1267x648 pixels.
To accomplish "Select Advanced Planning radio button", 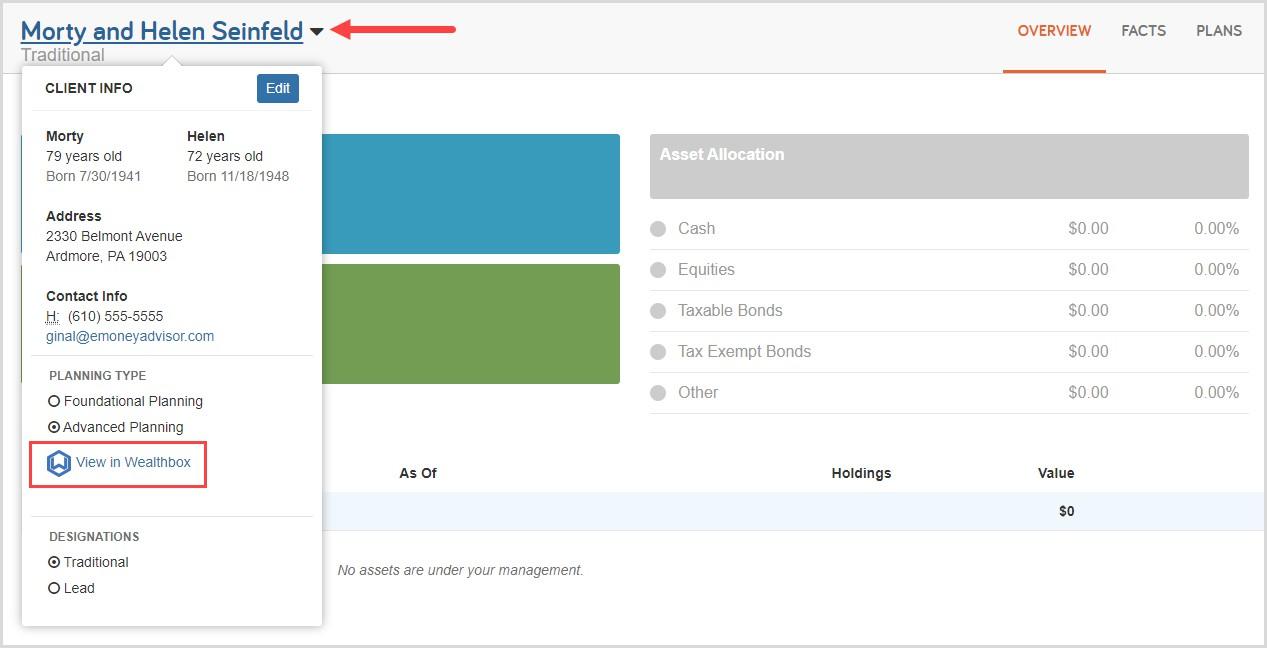I will 55,427.
